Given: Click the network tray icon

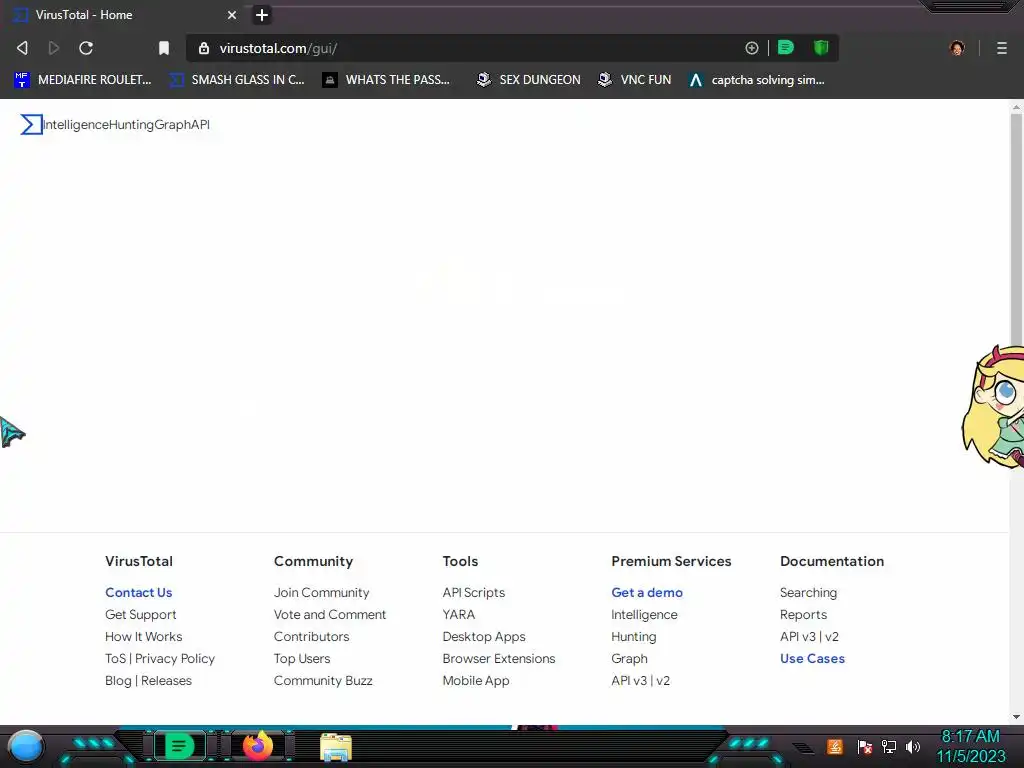Looking at the screenshot, I should coord(889,746).
